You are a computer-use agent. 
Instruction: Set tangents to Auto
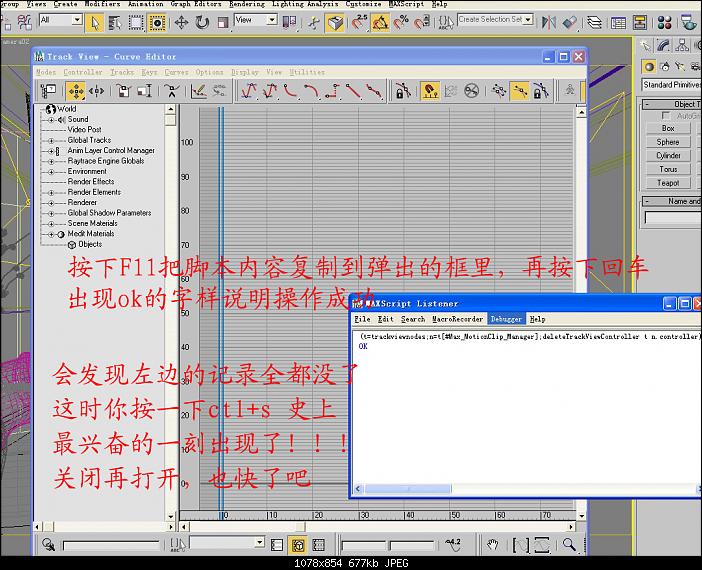248,91
